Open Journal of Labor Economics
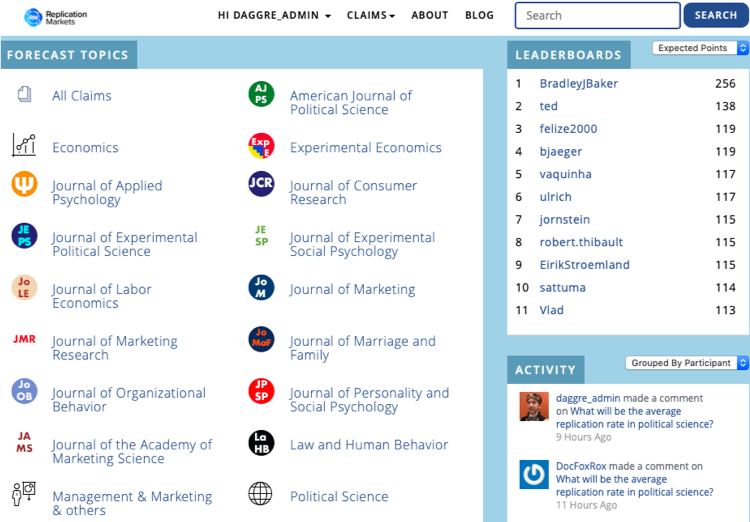 point(102,296)
